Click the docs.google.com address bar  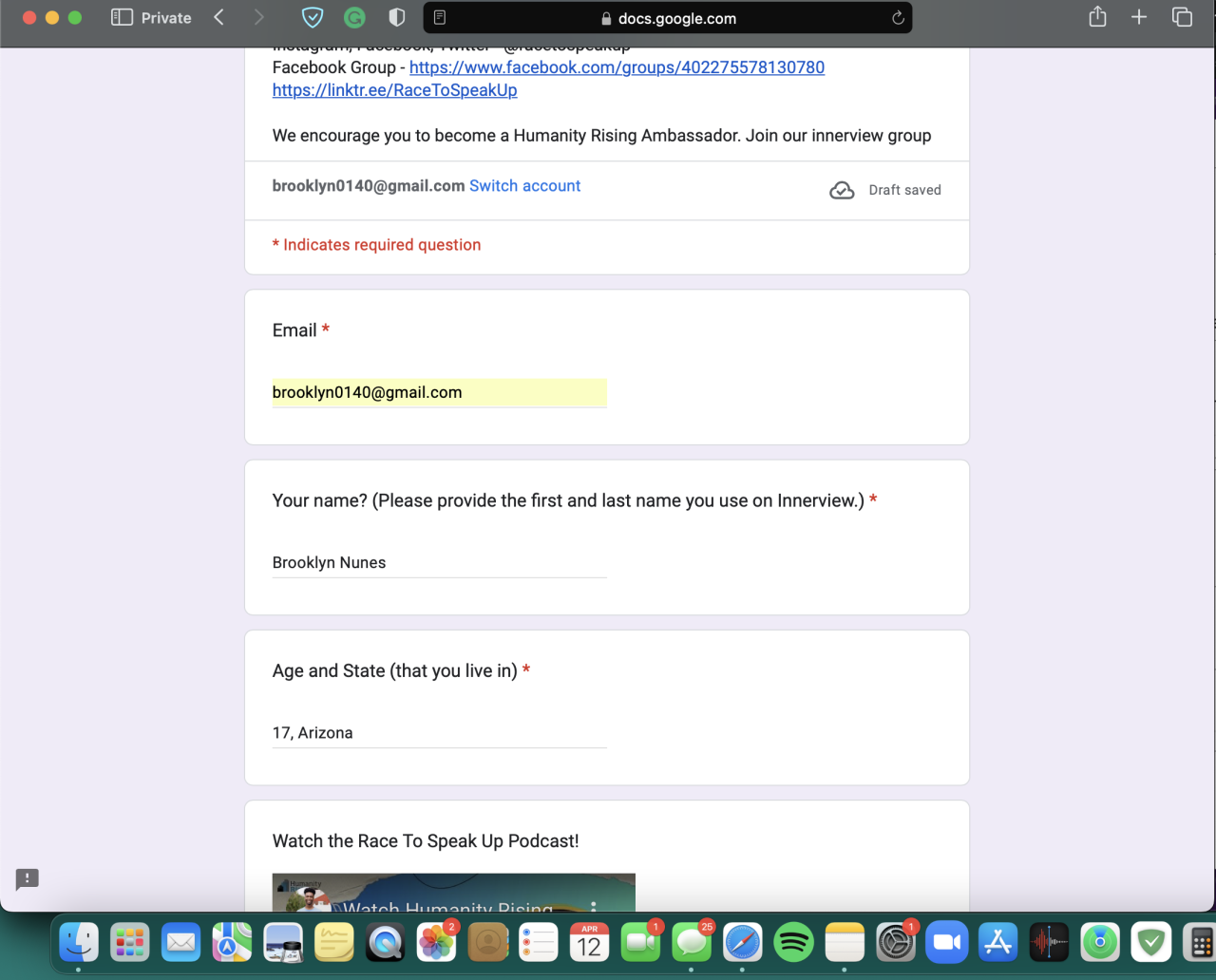[x=668, y=18]
